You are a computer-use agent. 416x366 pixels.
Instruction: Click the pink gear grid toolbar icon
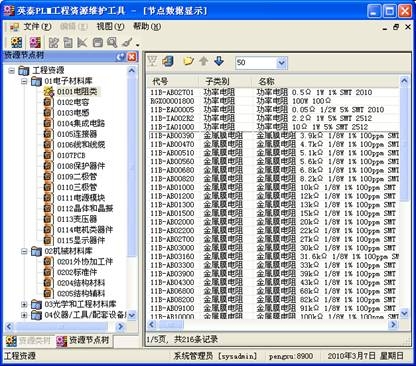coord(35,42)
